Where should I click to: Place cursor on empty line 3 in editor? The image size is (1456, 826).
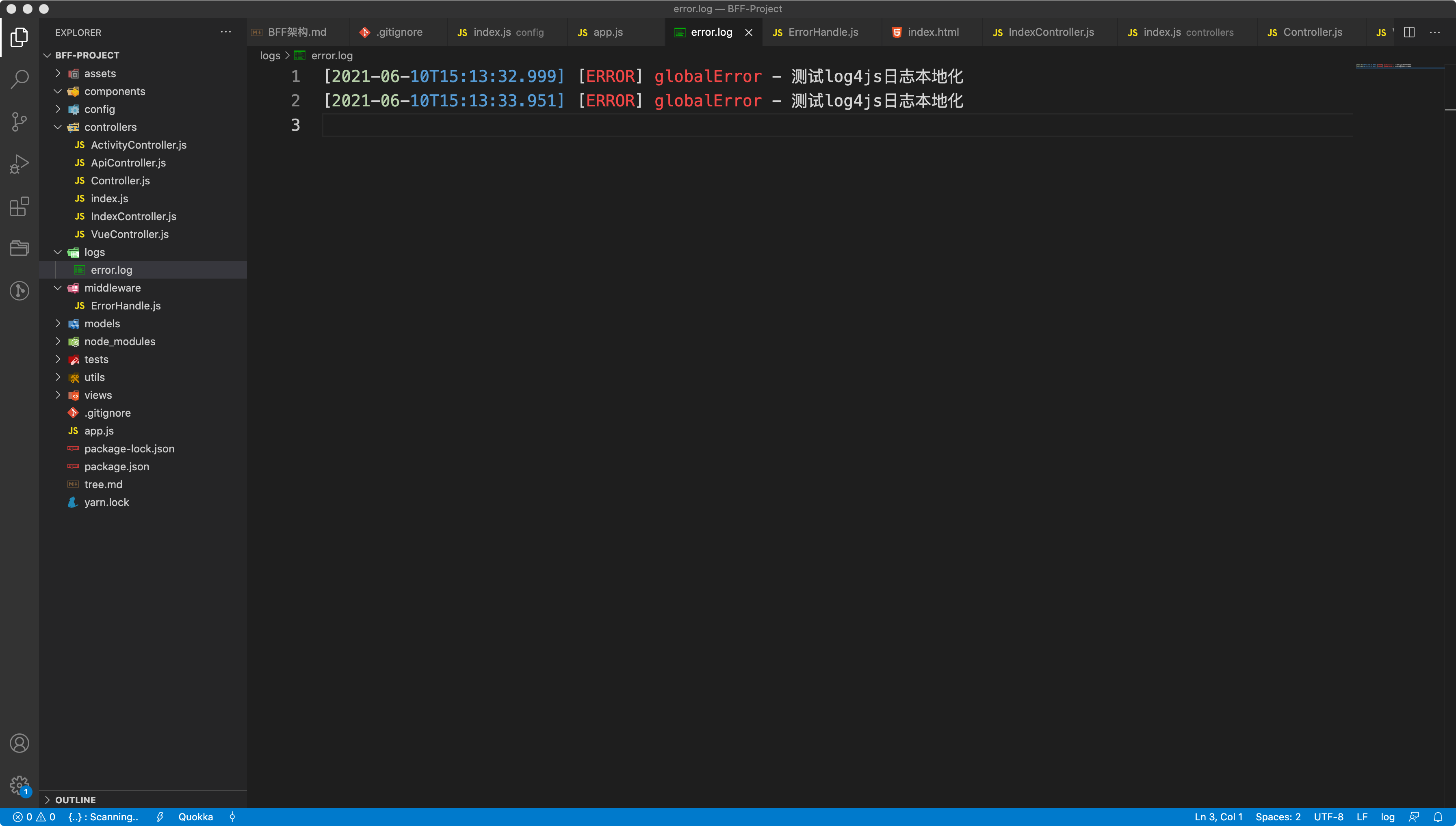pos(837,125)
